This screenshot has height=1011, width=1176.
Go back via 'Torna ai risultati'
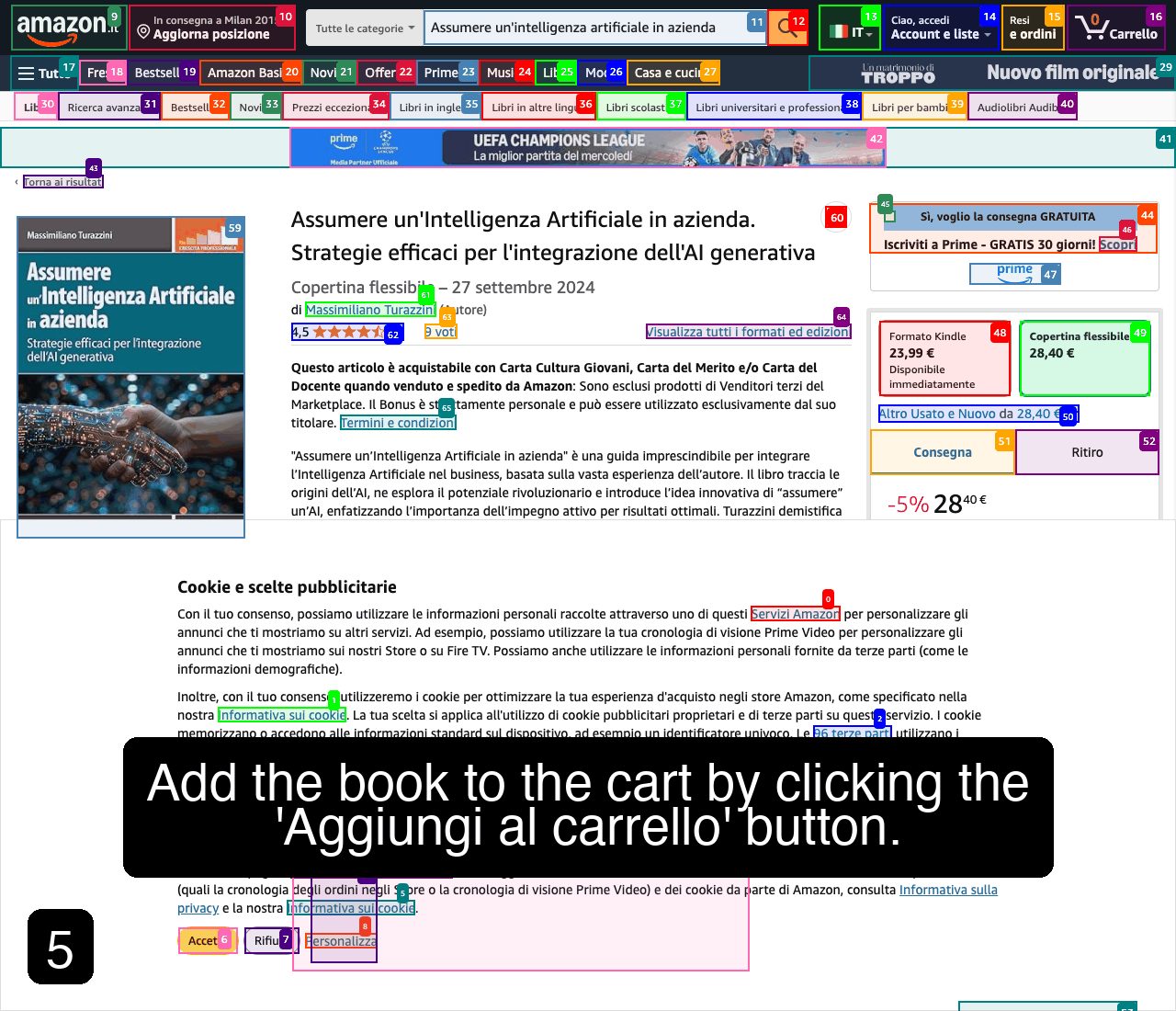click(x=62, y=182)
